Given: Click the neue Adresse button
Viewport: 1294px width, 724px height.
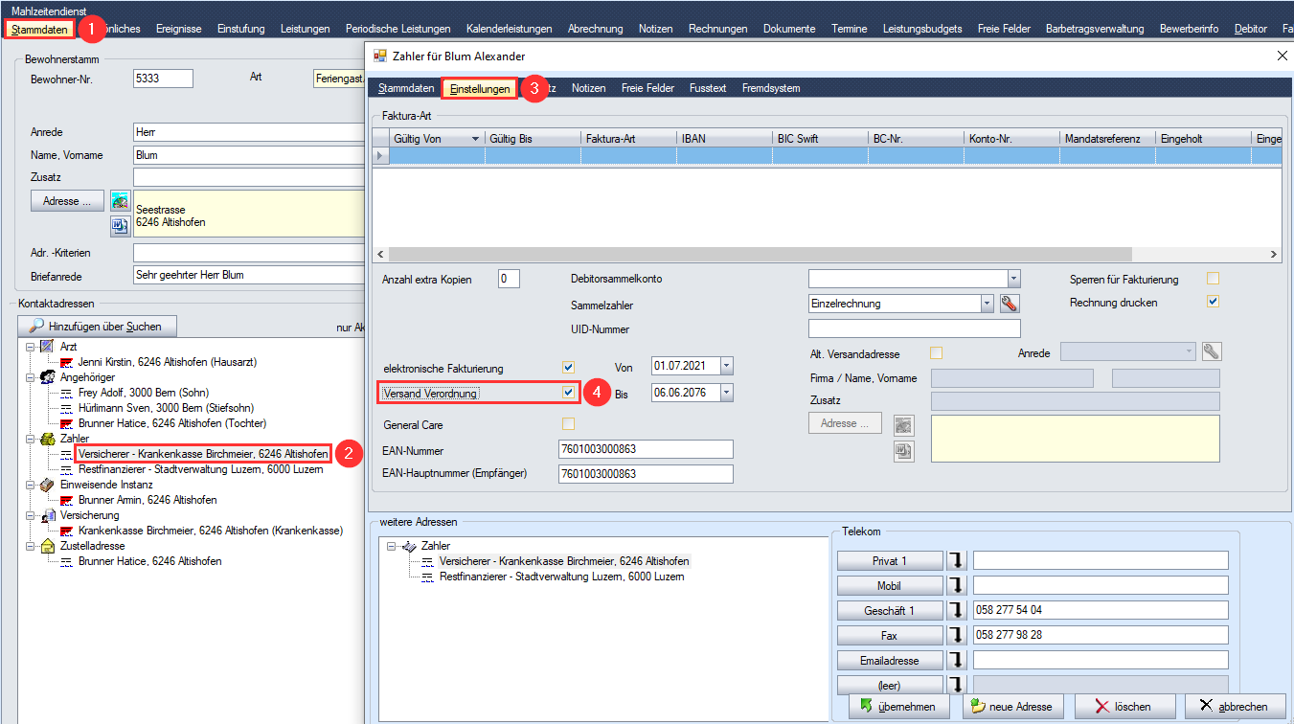Looking at the screenshot, I should 1011,706.
